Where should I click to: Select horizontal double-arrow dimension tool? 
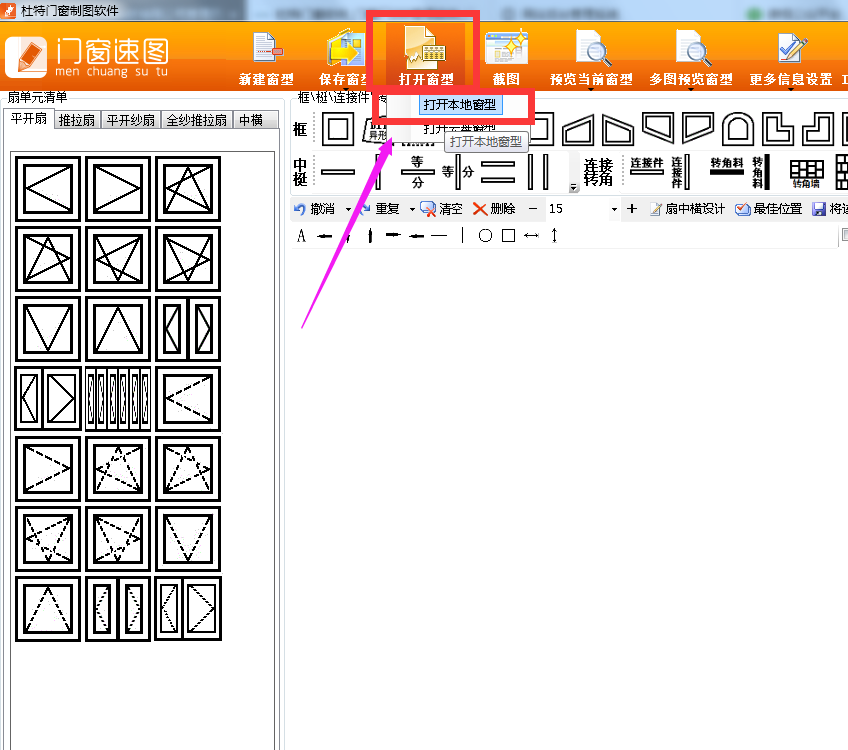[x=531, y=236]
